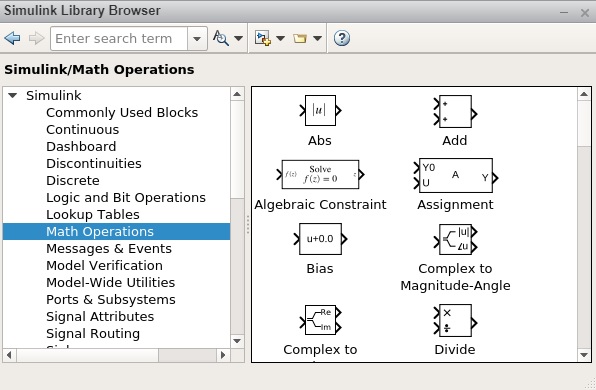Click the open folder icon
596x390 pixels.
tap(300, 38)
